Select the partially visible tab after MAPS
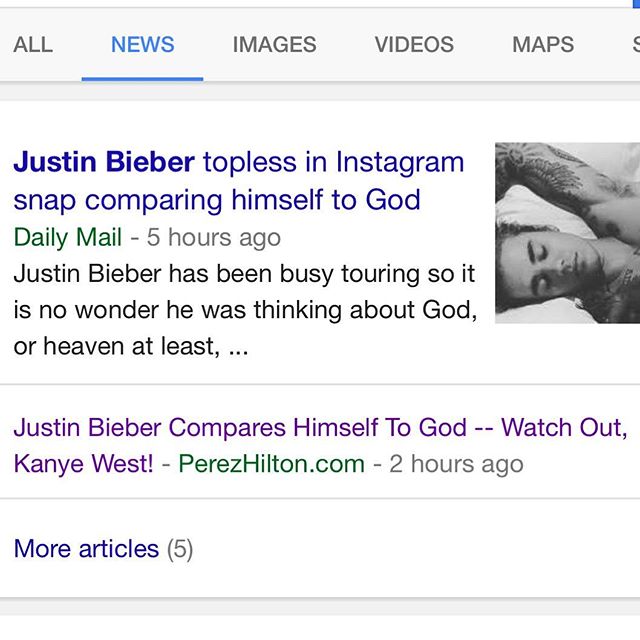 click(636, 44)
